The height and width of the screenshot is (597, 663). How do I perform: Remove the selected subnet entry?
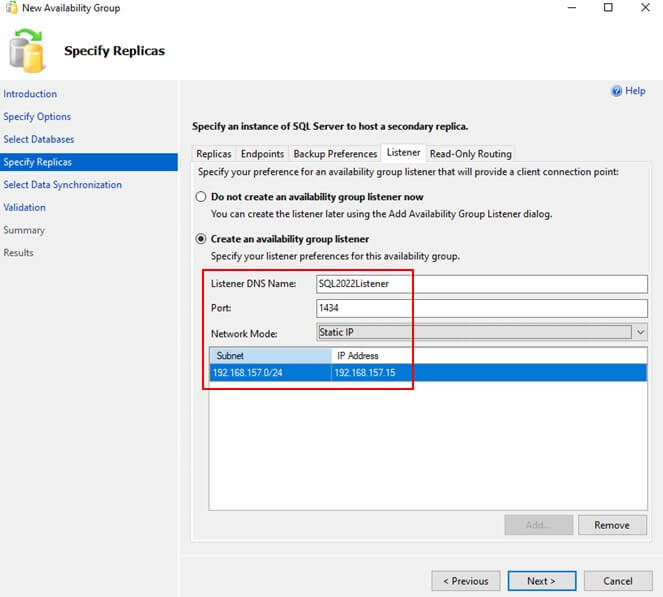[612, 525]
